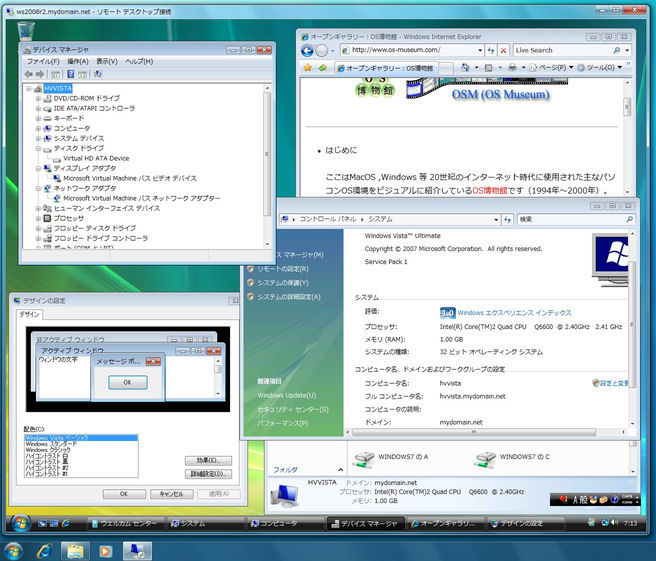The height and width of the screenshot is (561, 656).
Task: Click the 効果(E) button
Action: [x=208, y=461]
